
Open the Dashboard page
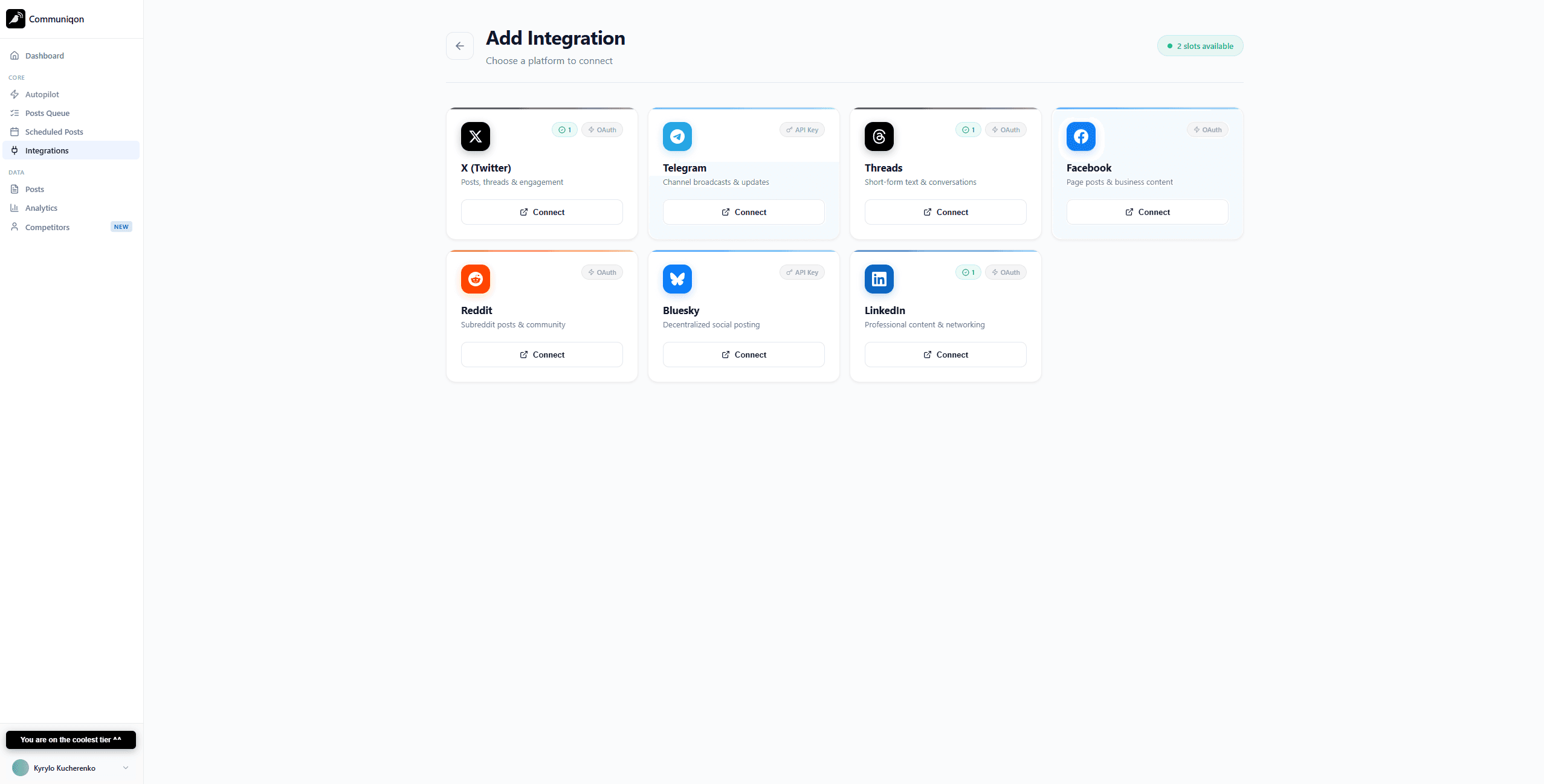44,56
